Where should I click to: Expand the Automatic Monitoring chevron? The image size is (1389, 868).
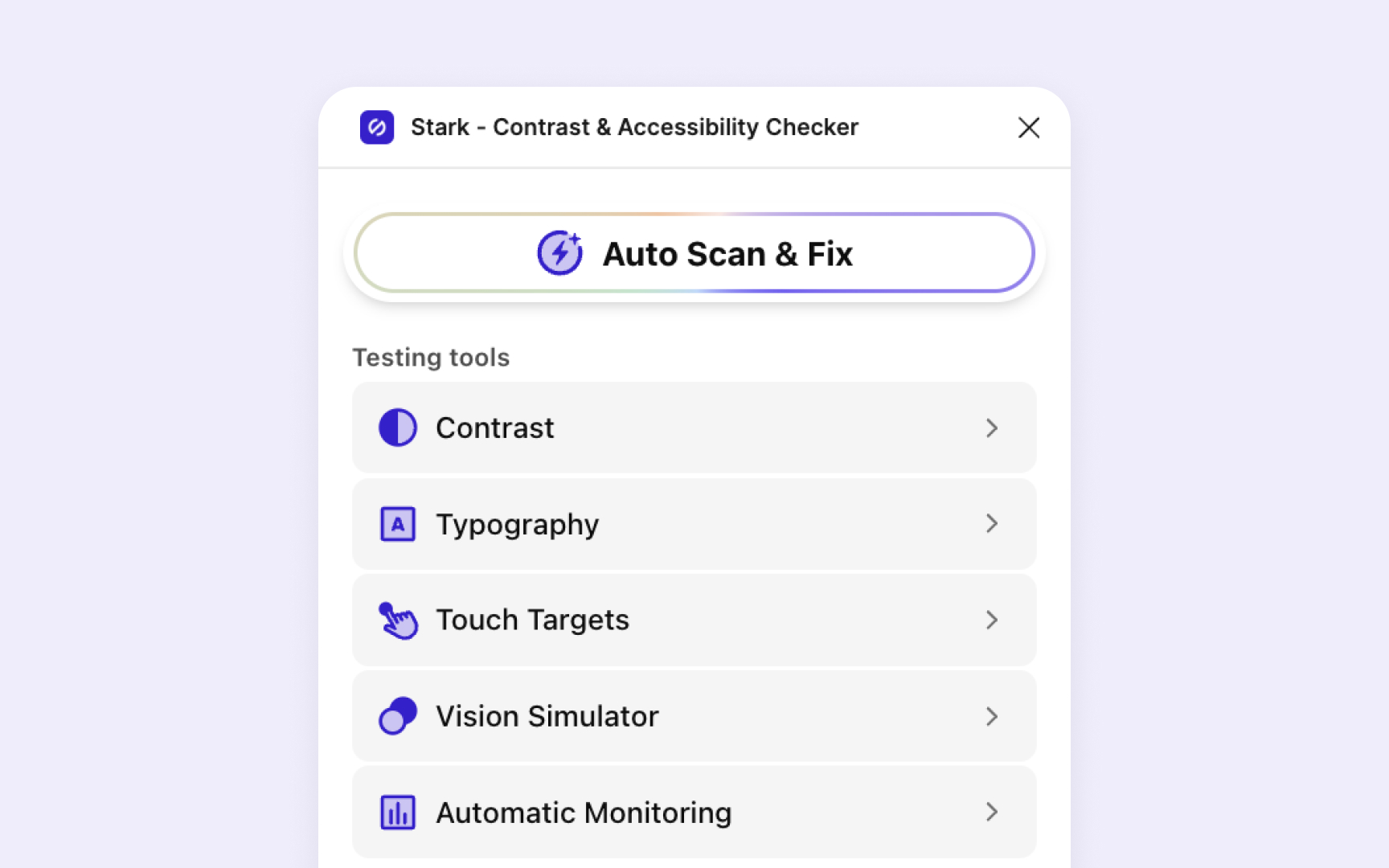992,812
